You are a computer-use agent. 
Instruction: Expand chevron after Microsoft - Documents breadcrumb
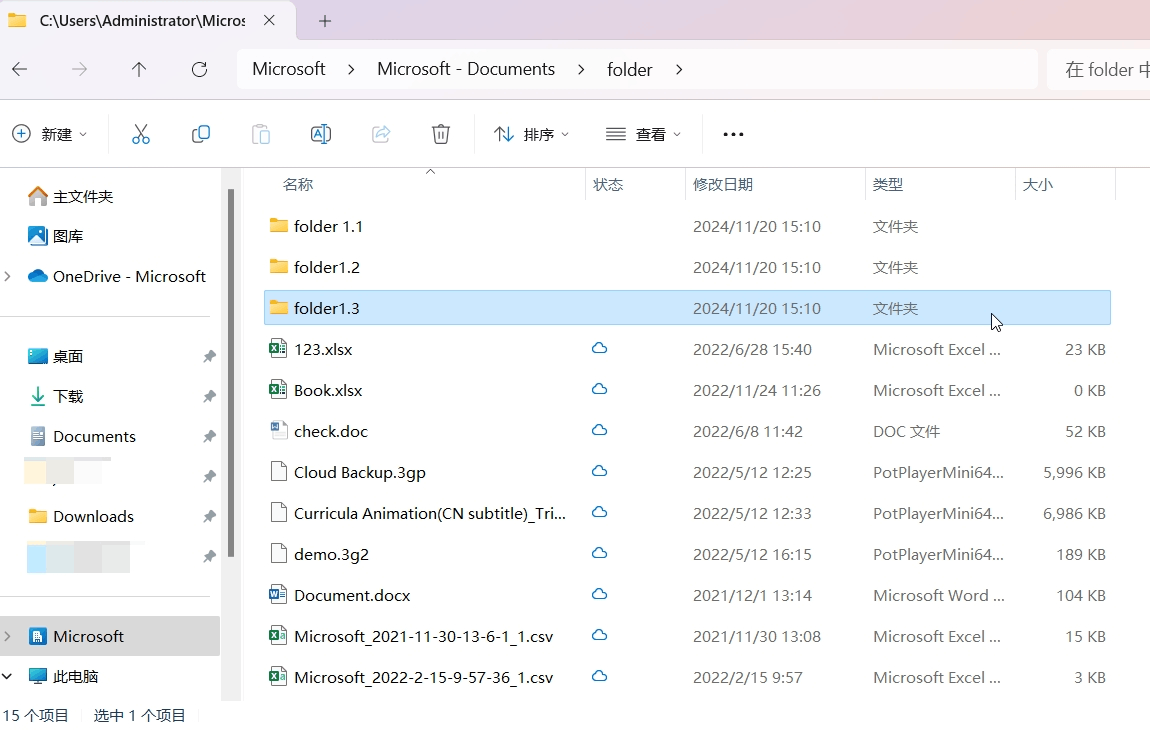[x=581, y=70]
